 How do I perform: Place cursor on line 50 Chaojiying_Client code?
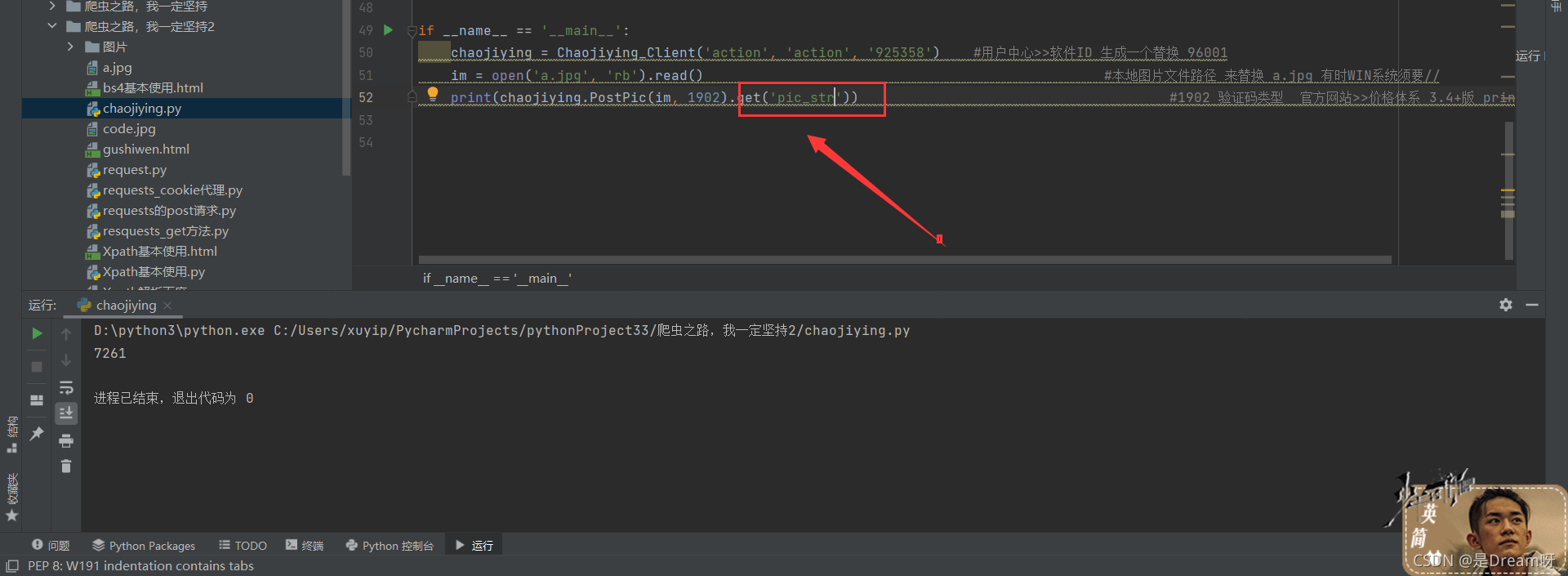pos(695,53)
